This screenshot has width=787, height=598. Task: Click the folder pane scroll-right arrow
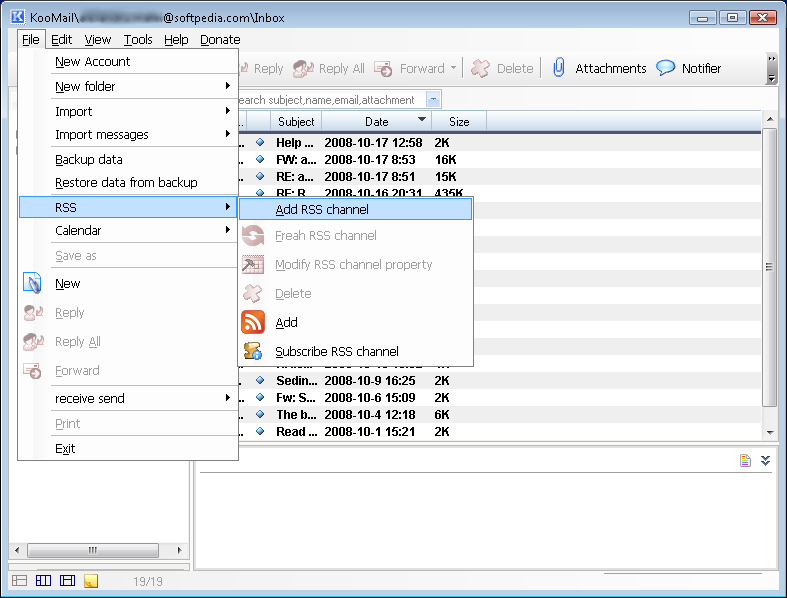(180, 550)
